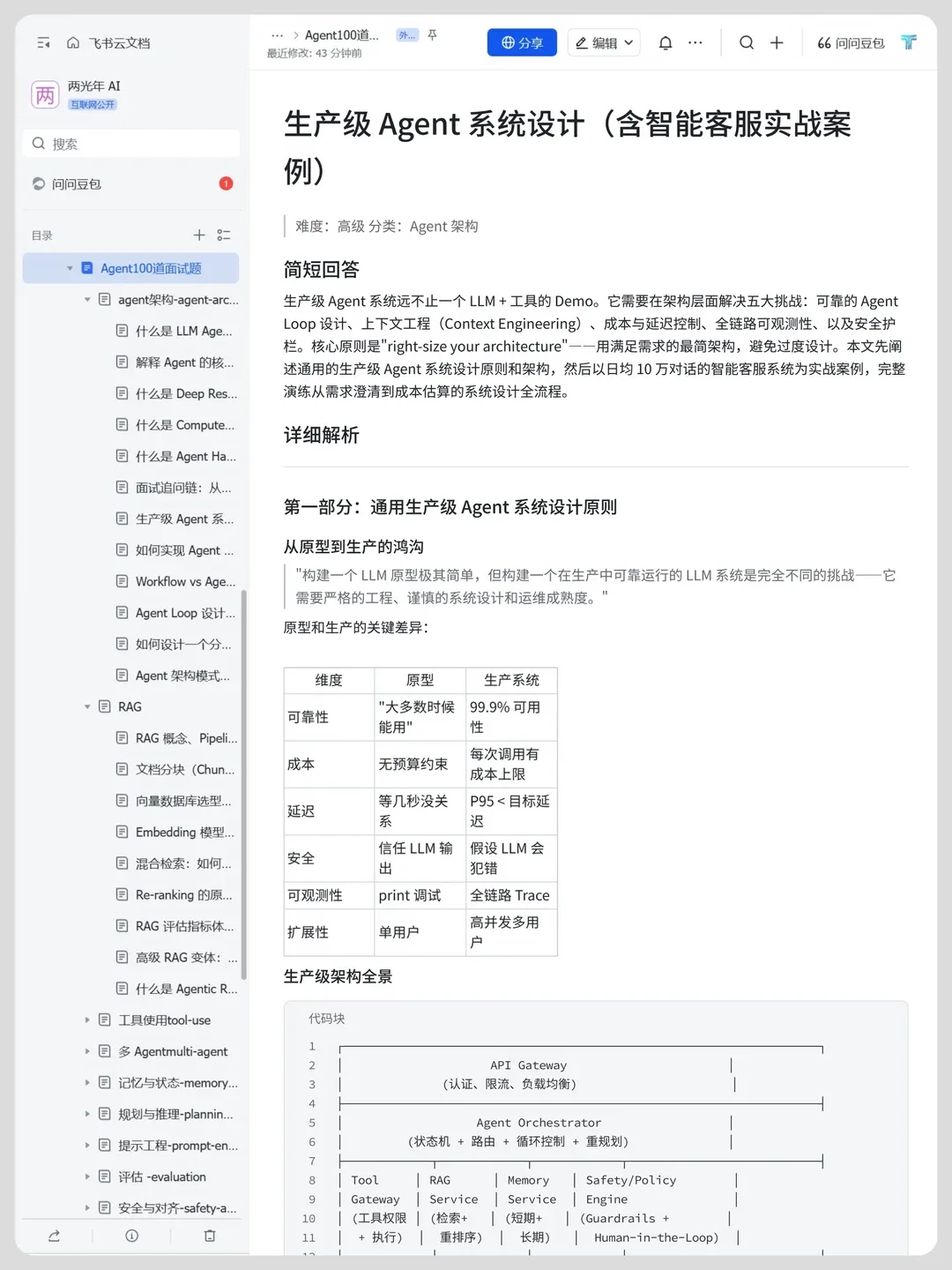Expand the 规划与推理-planning folder

click(87, 1114)
